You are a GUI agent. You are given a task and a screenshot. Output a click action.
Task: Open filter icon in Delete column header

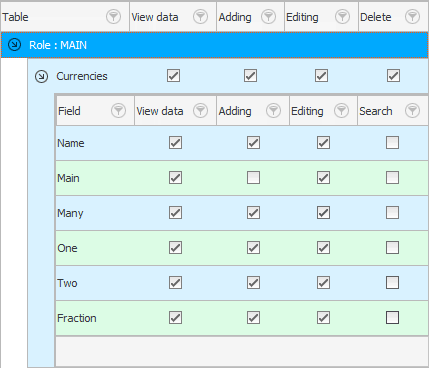412,17
